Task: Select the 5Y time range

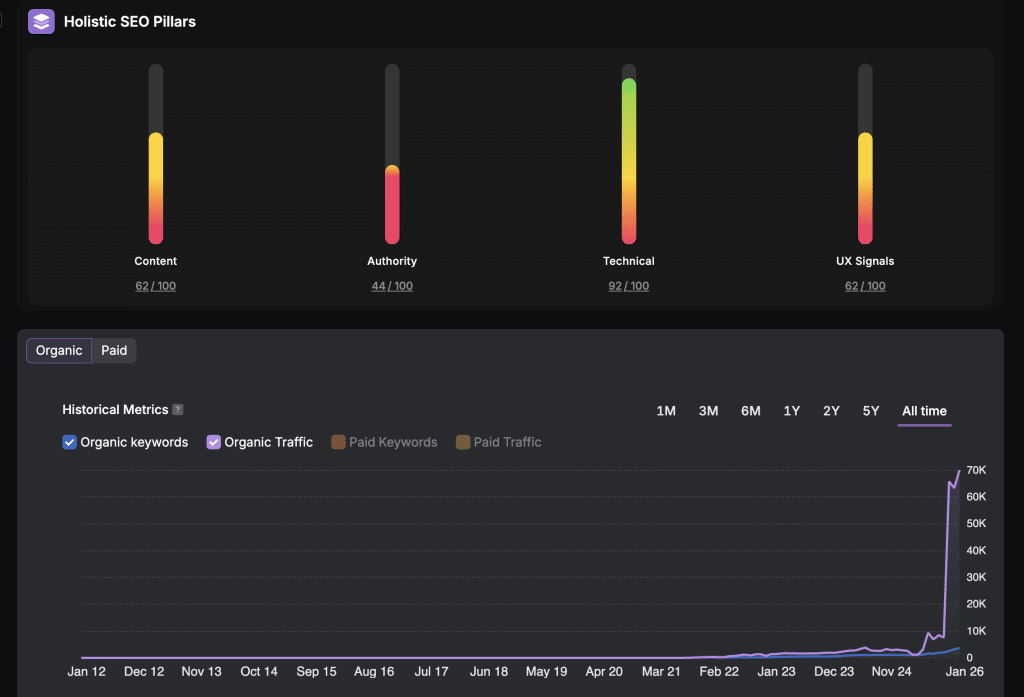Action: point(869,410)
